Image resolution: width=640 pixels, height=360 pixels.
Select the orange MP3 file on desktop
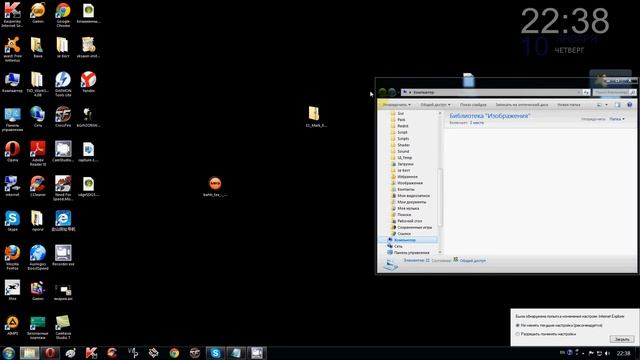pyautogui.click(x=215, y=186)
